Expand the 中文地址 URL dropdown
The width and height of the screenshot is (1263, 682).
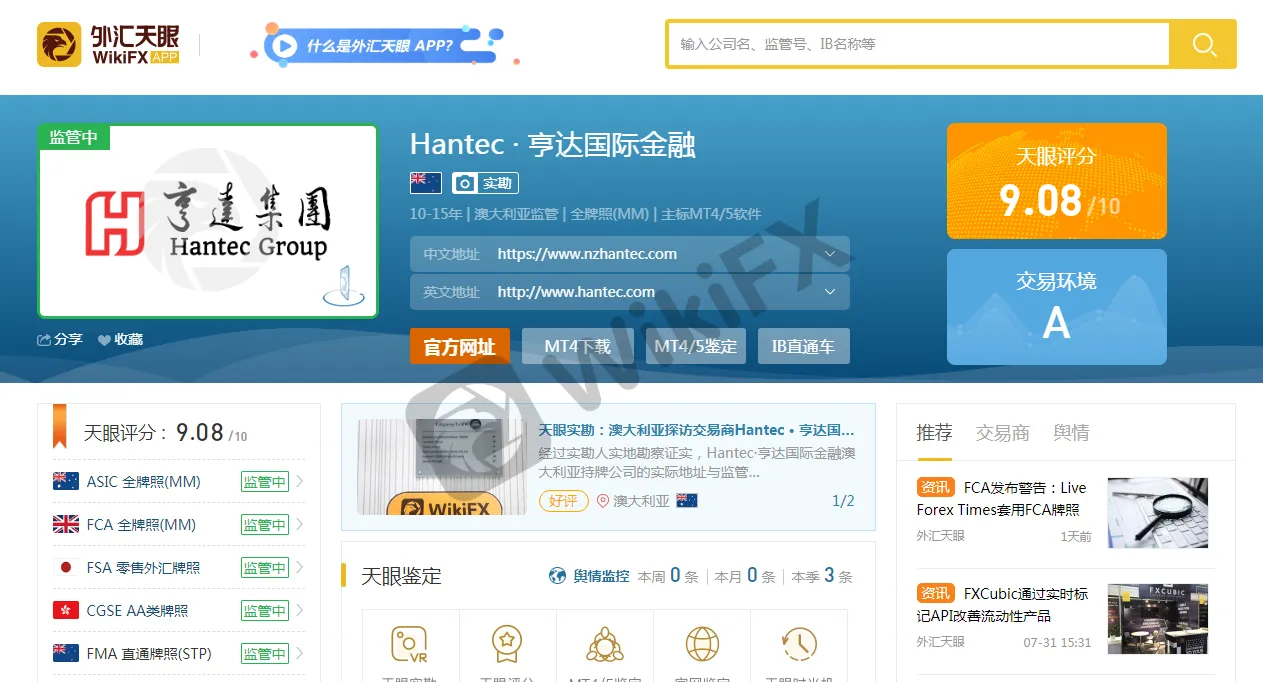(830, 254)
